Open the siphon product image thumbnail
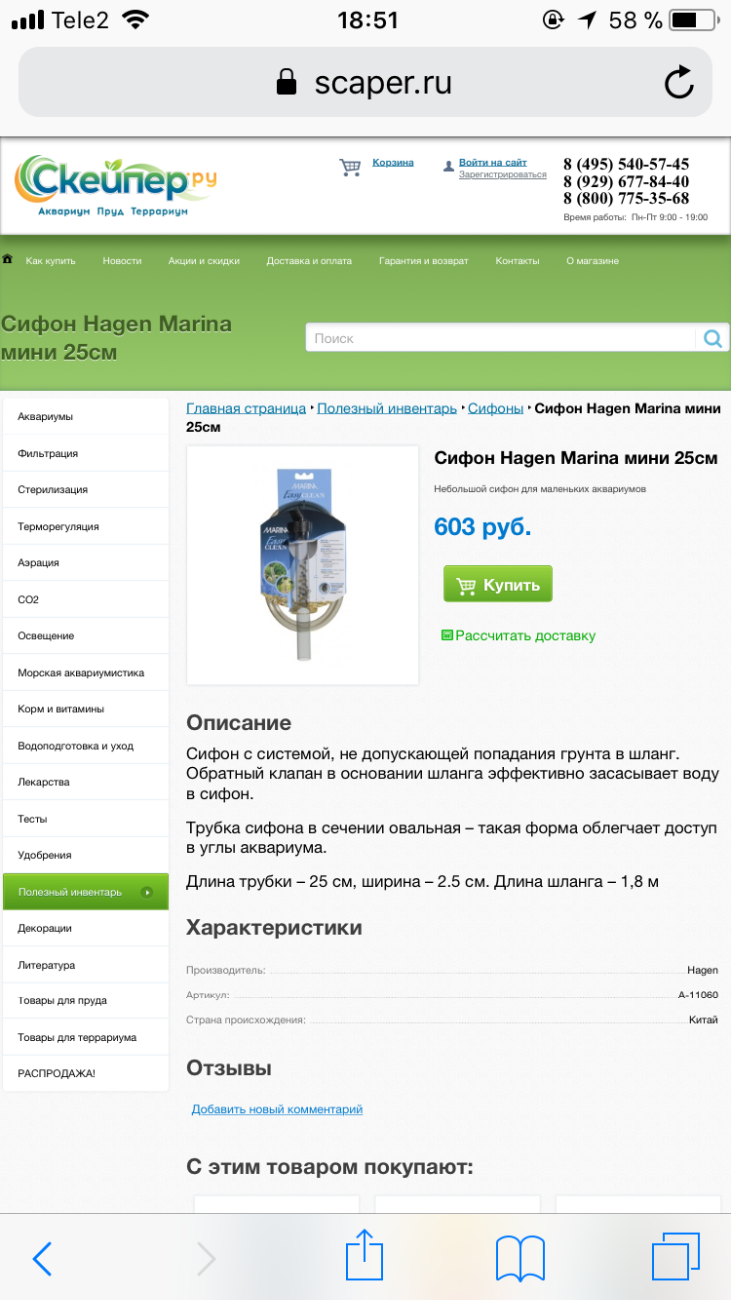Screen dimensions: 731x1300 (302, 565)
